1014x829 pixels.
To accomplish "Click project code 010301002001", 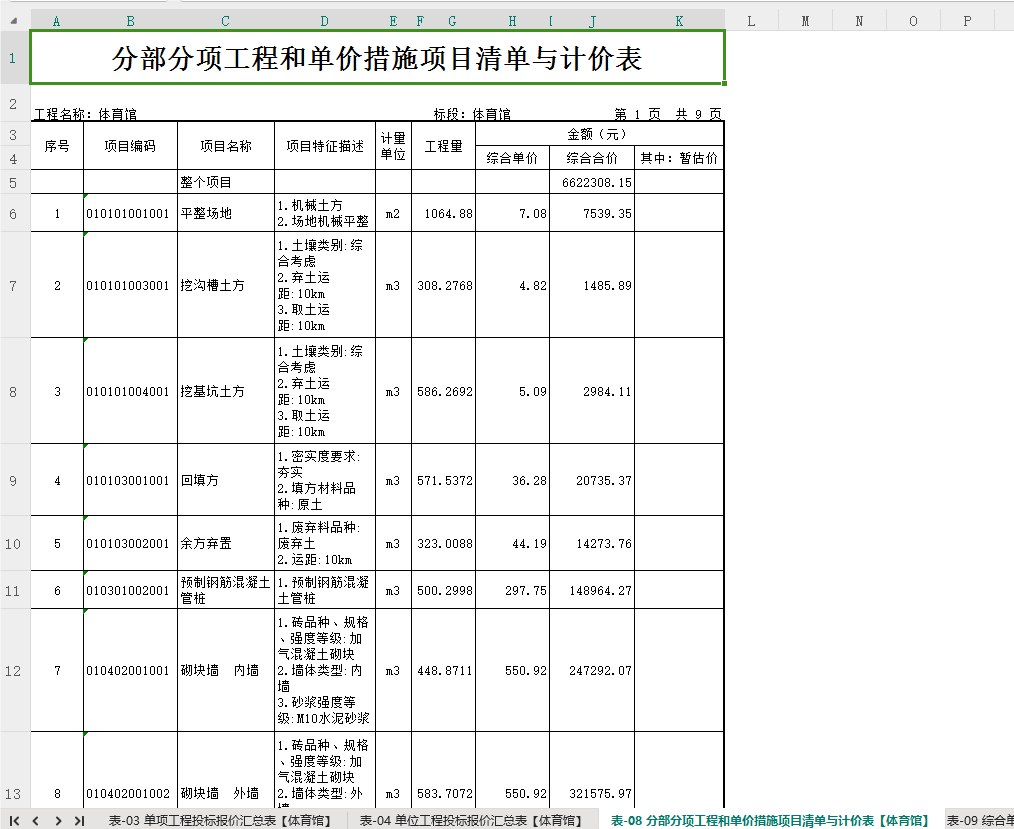I will tap(130, 590).
